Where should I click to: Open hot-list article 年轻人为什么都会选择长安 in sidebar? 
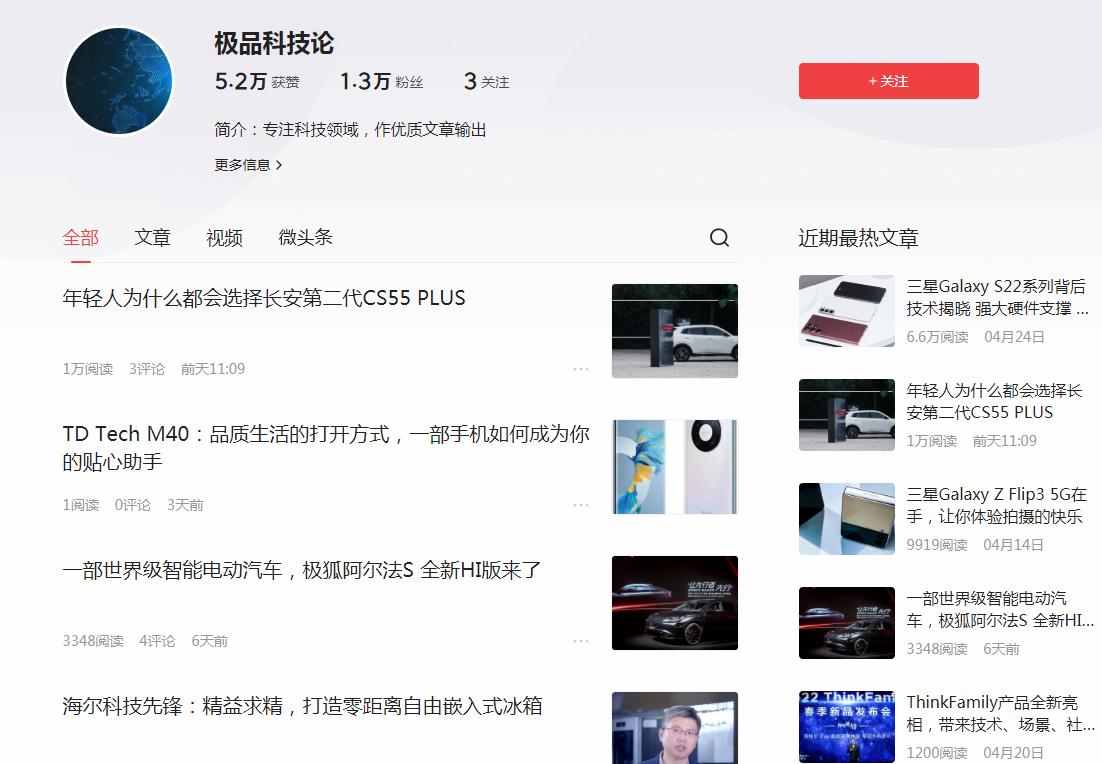coord(994,401)
